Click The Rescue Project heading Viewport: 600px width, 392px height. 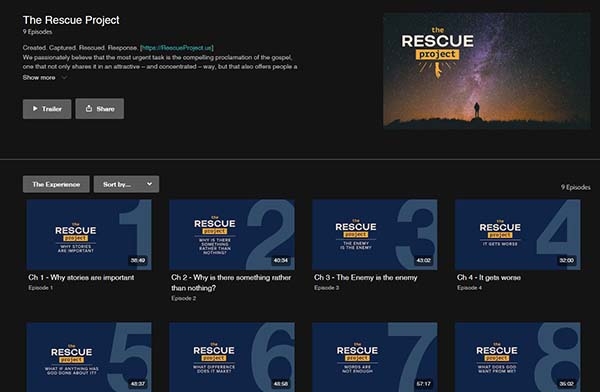pos(71,20)
